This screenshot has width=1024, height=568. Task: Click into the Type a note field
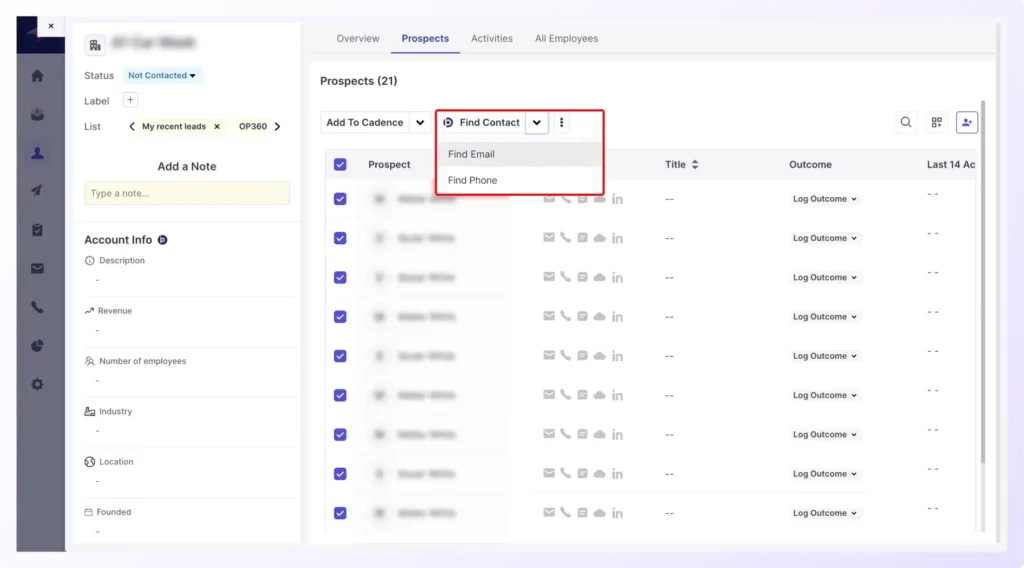click(187, 193)
